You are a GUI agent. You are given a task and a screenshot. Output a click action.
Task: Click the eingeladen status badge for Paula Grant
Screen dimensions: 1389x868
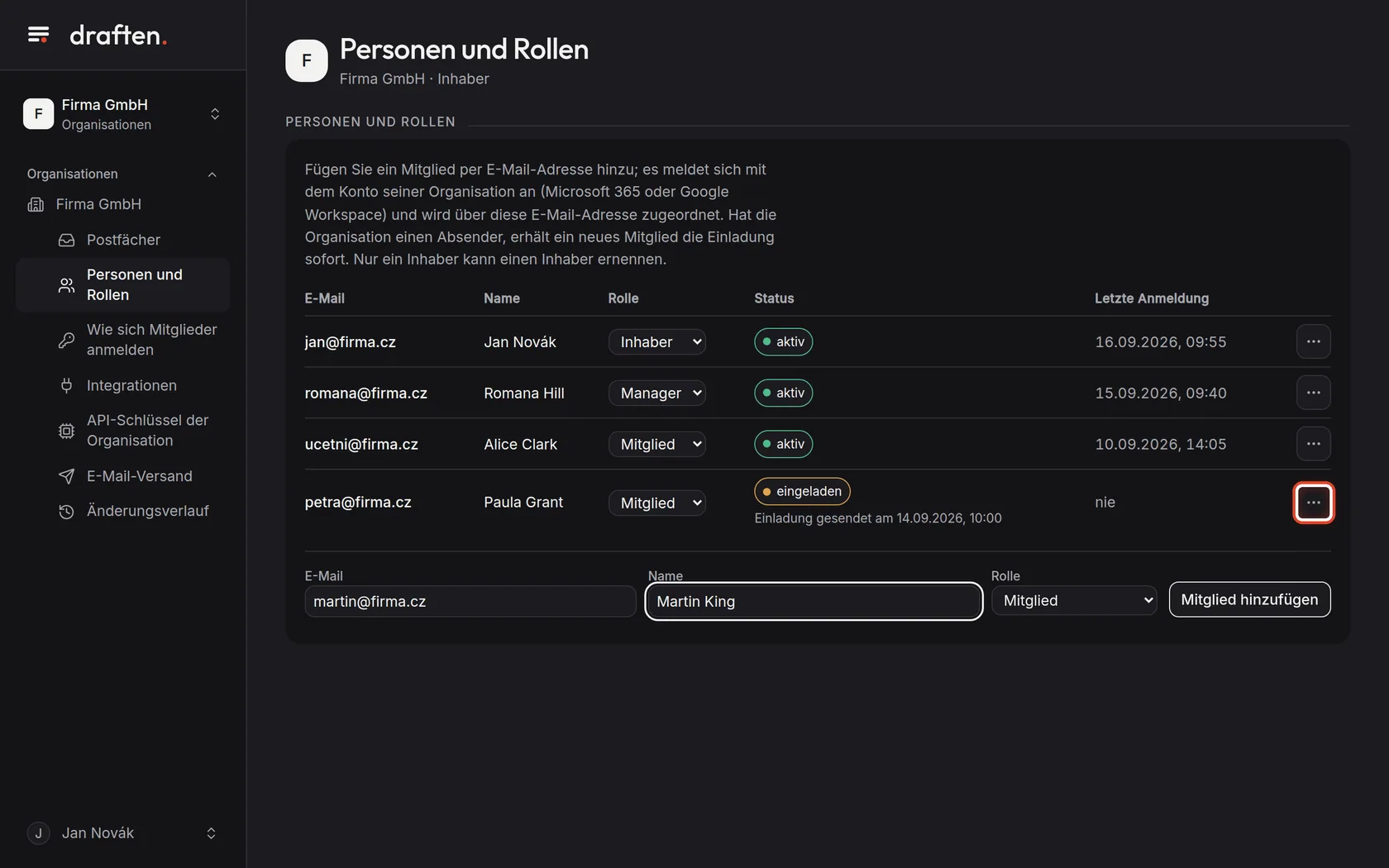(802, 492)
